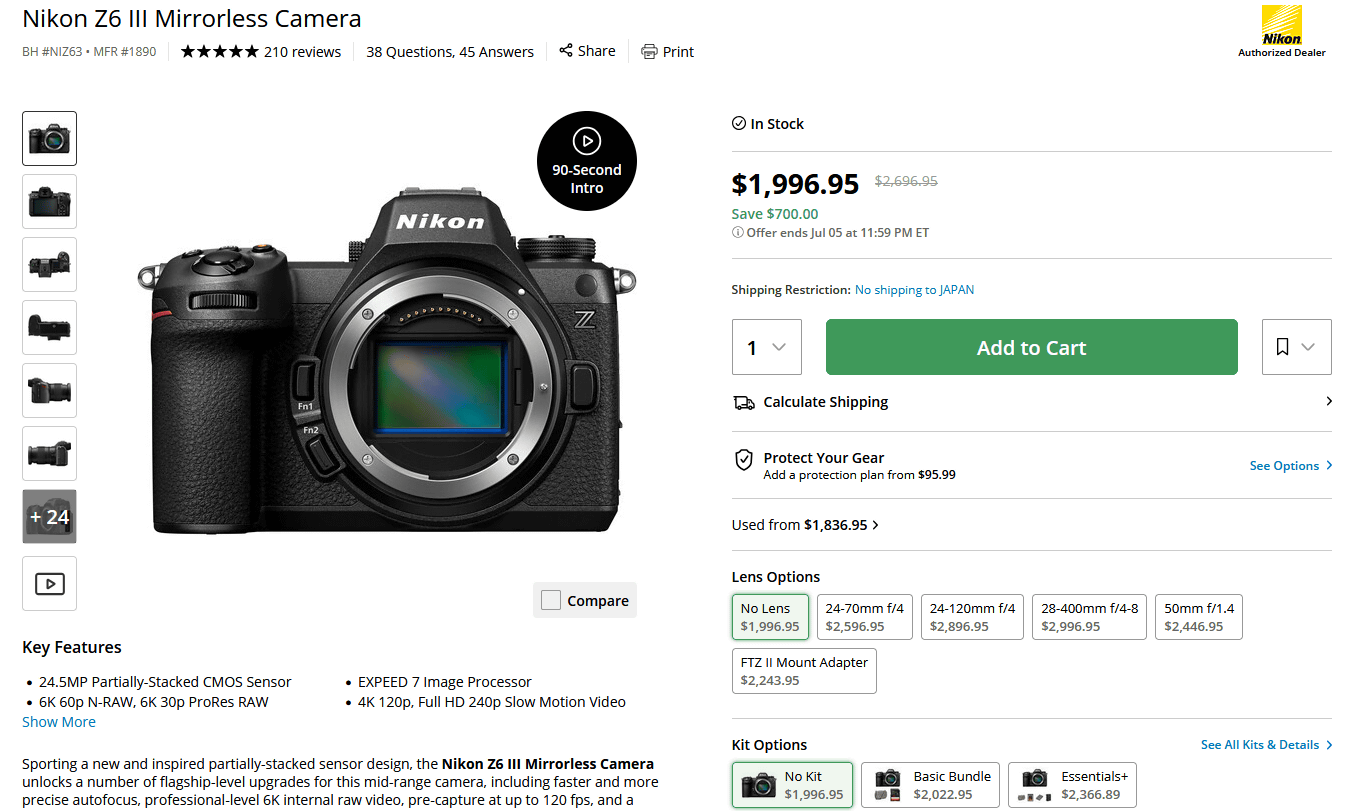Tick the Compare checkbox
This screenshot has height=811, width=1347.
[551, 600]
